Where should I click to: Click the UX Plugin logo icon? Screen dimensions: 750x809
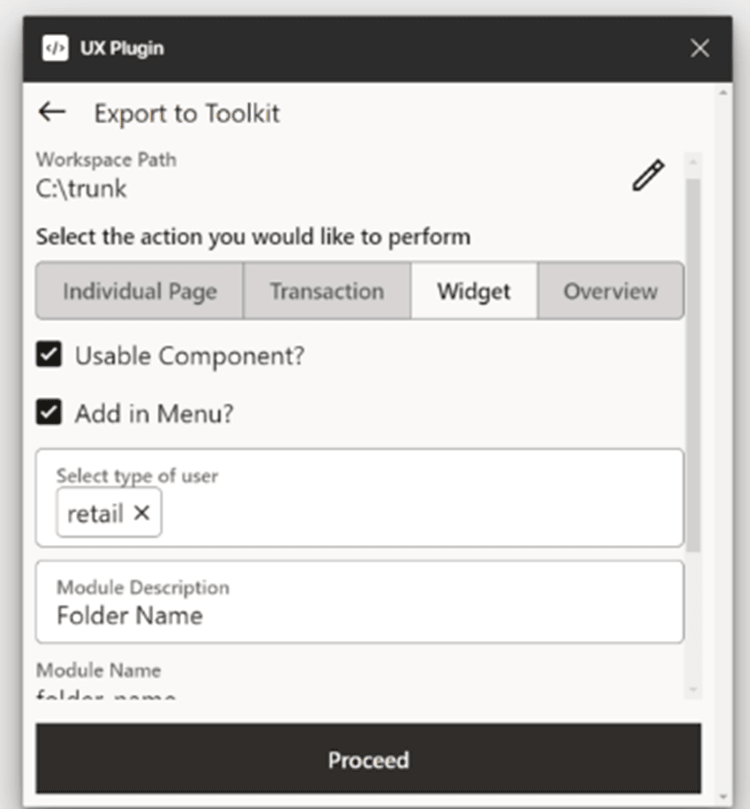click(x=55, y=48)
